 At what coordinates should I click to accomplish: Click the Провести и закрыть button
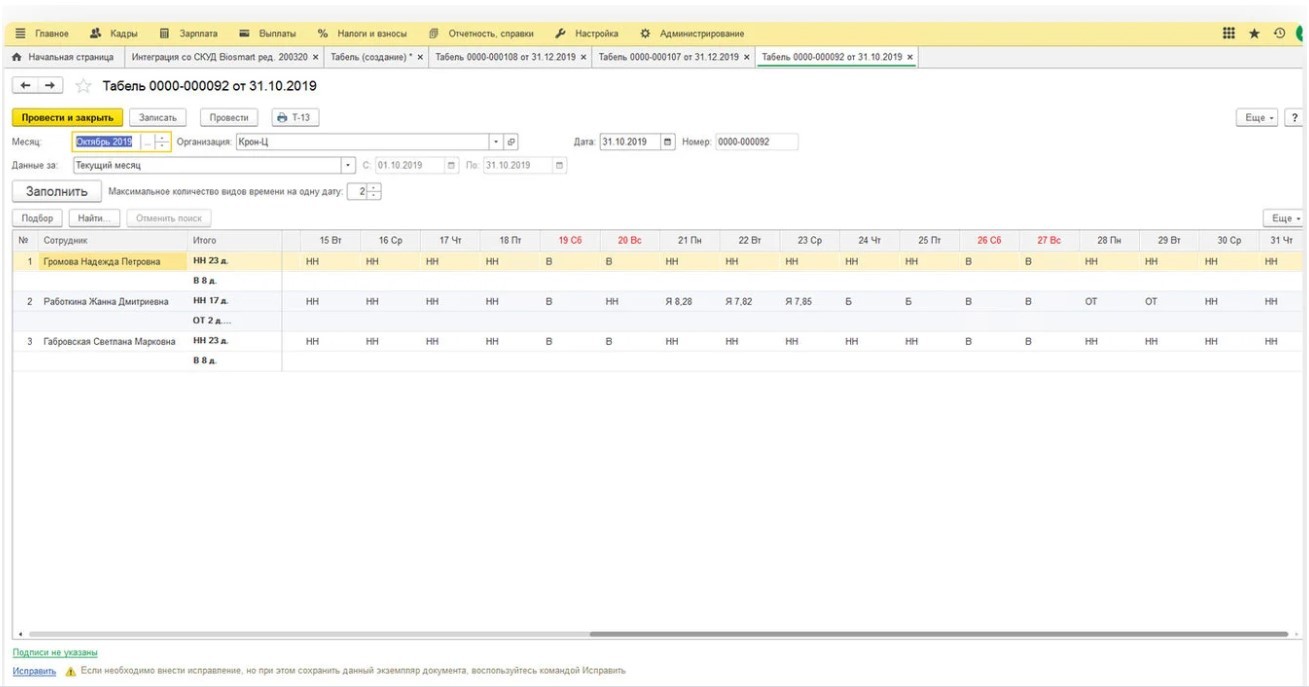pyautogui.click(x=67, y=118)
